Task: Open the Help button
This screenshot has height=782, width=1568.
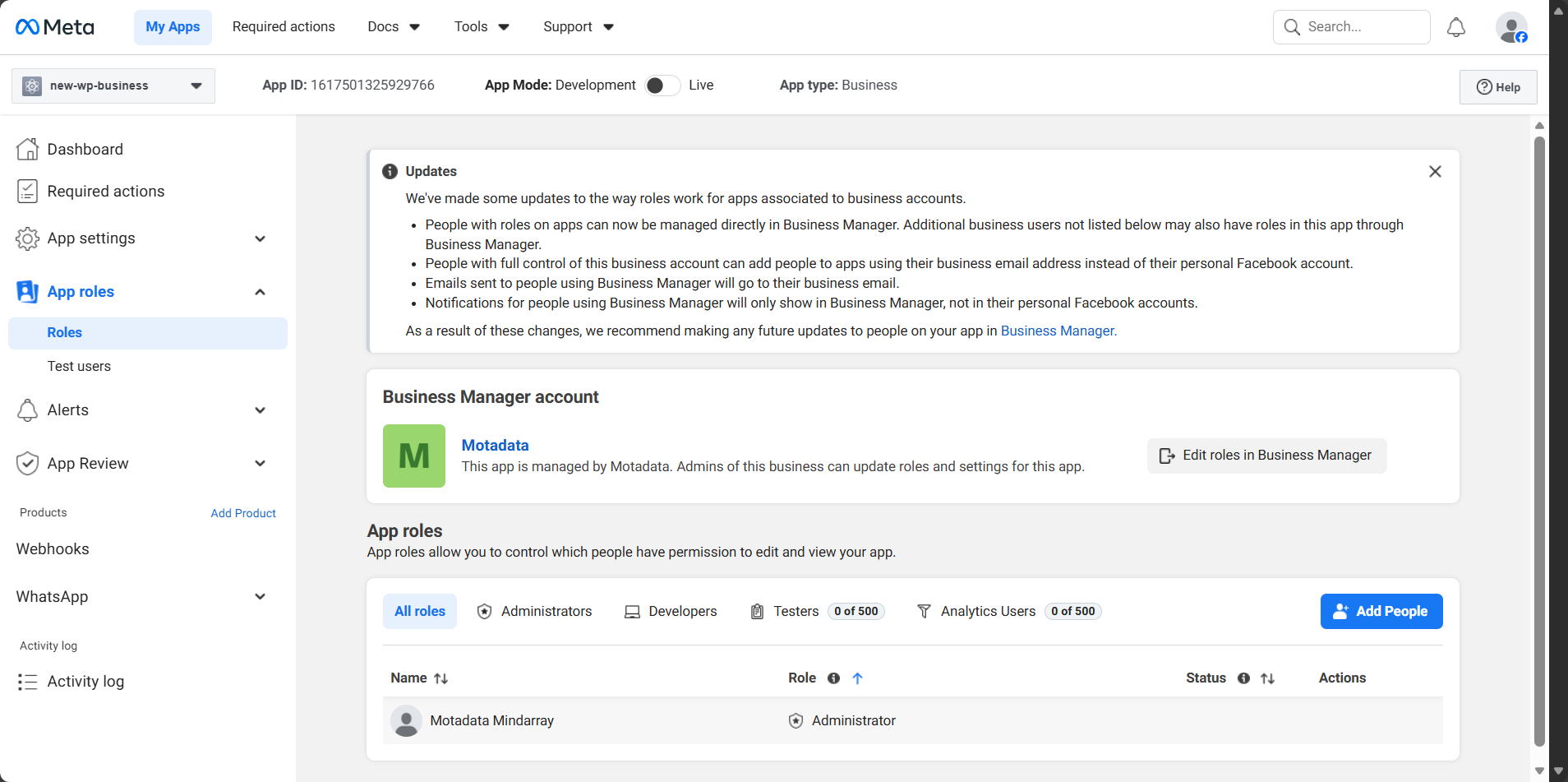Action: 1498,87
